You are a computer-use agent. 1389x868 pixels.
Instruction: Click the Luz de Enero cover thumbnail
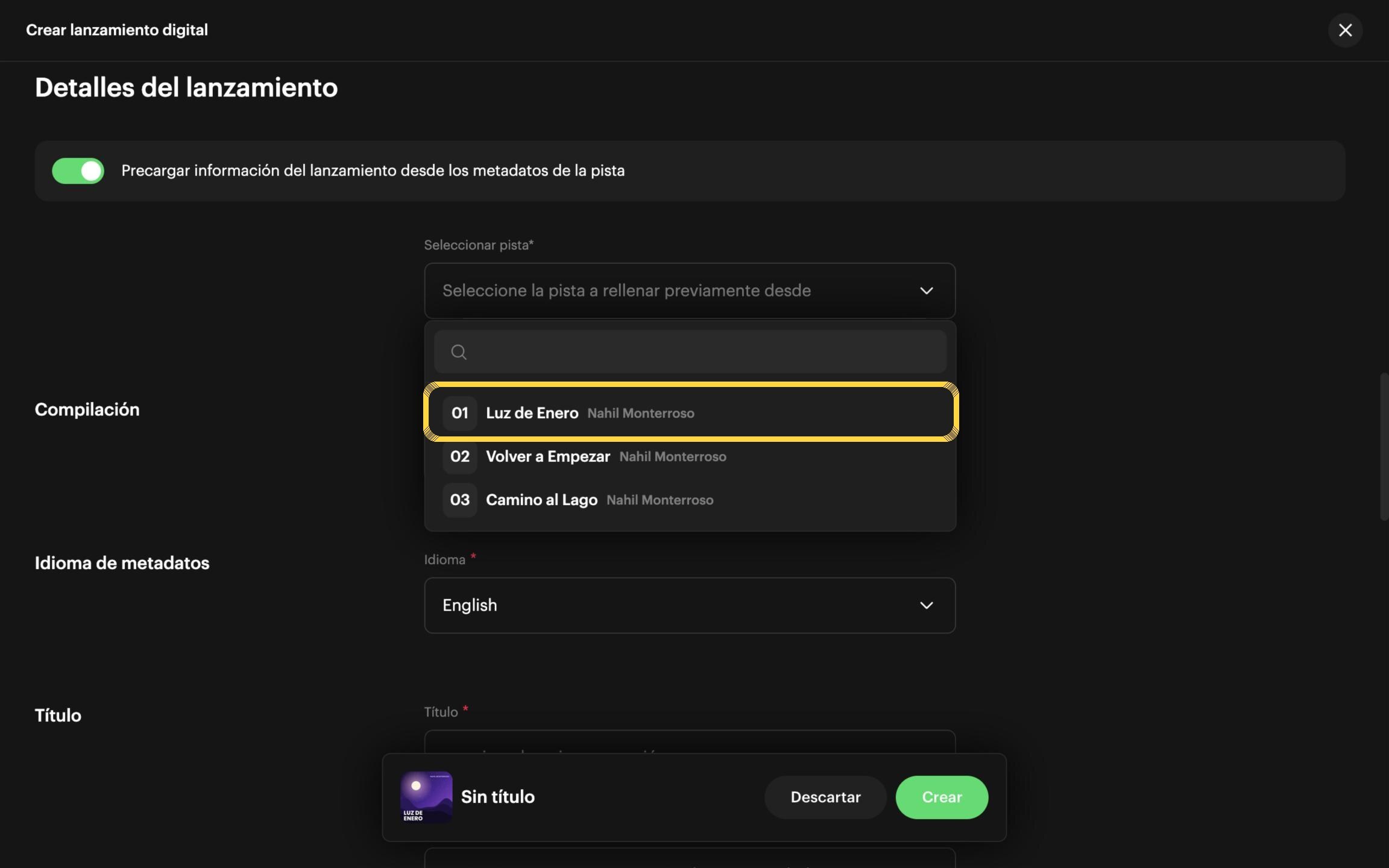(x=426, y=797)
